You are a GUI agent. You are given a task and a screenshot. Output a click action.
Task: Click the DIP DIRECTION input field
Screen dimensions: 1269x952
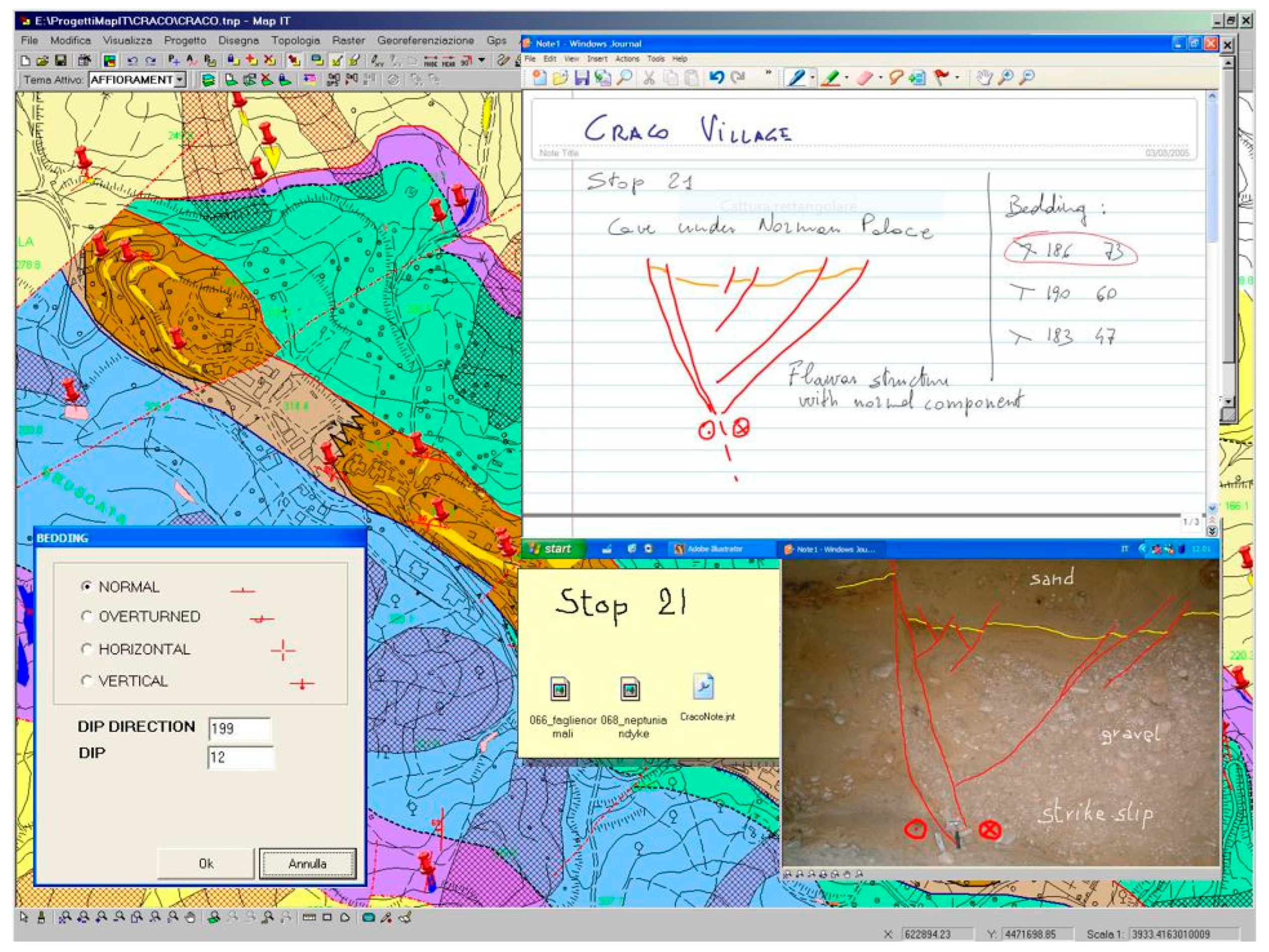pyautogui.click(x=241, y=727)
